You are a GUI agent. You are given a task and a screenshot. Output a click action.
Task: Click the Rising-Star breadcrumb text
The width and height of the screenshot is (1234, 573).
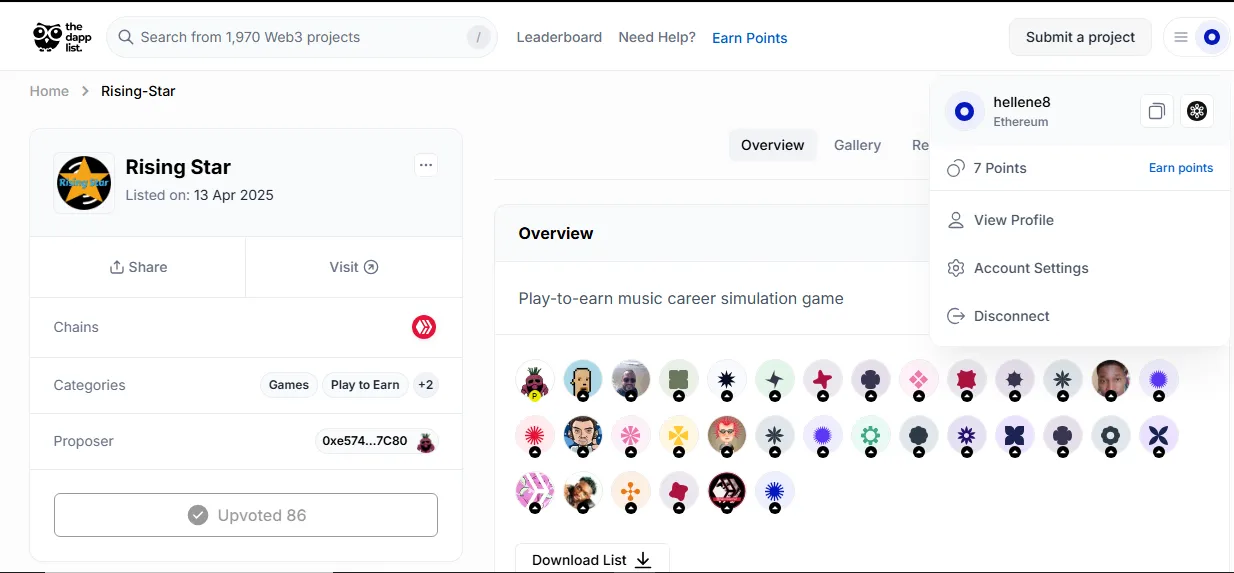138,91
